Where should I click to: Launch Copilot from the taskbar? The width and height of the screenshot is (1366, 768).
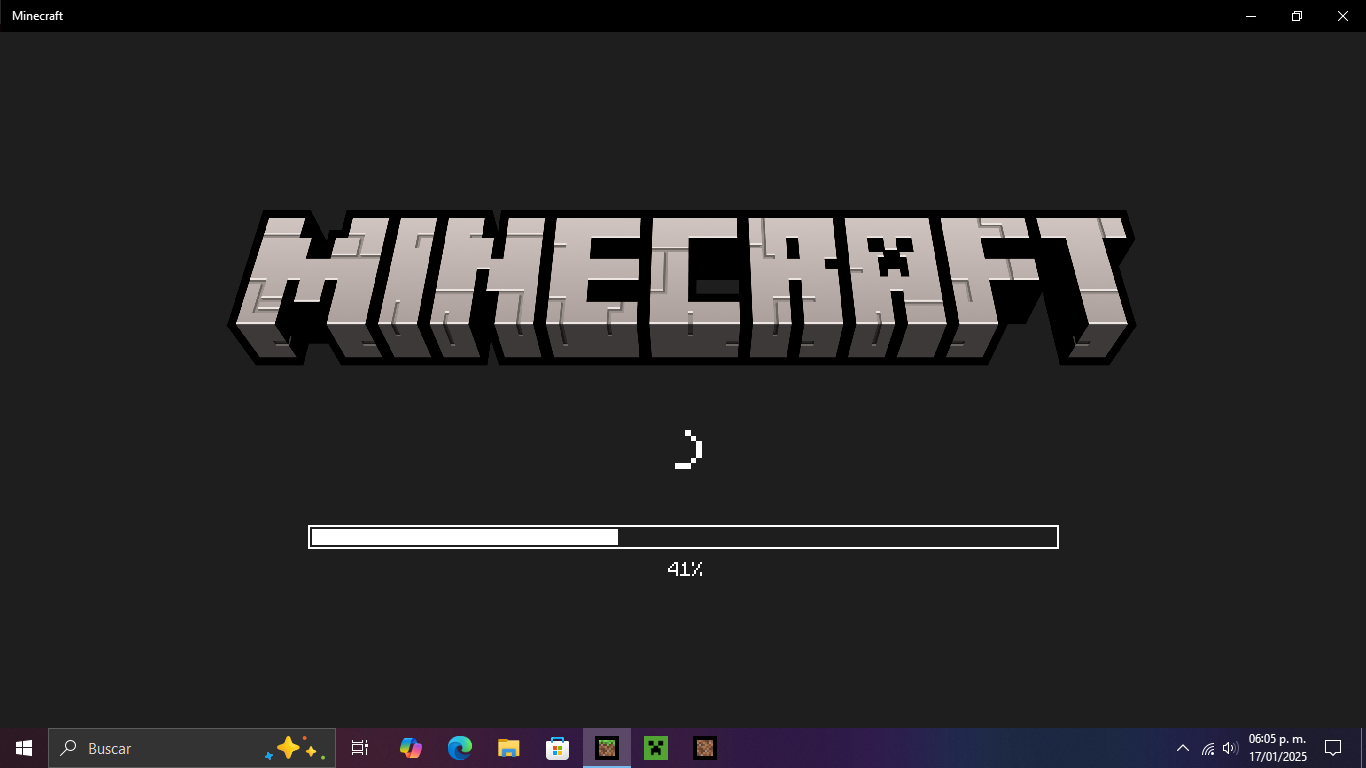tap(410, 748)
